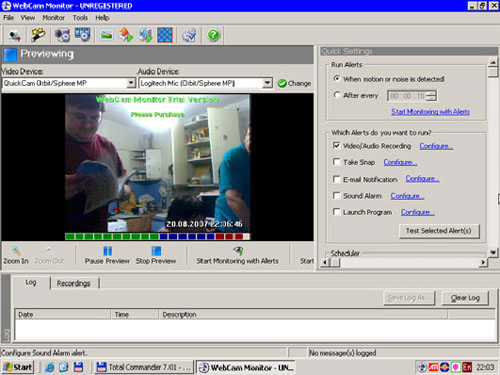The image size is (500, 375).
Task: Enable E-mail Notification checkbox
Action: (x=336, y=179)
